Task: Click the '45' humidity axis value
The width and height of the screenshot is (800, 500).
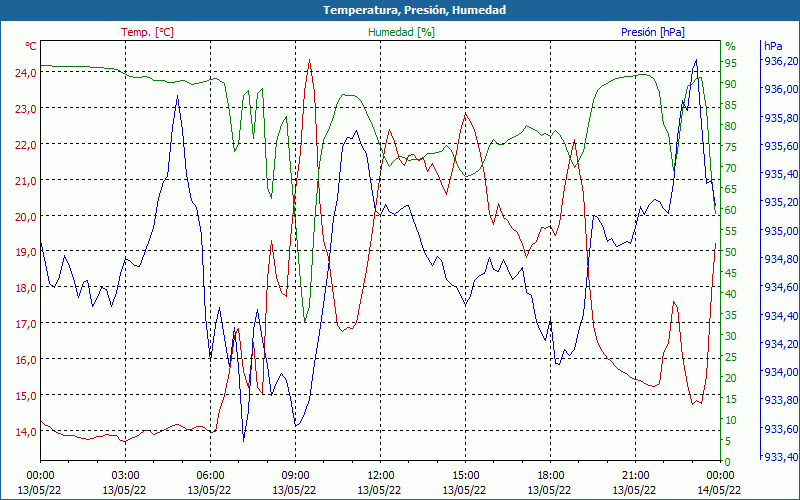Action: 731,273
